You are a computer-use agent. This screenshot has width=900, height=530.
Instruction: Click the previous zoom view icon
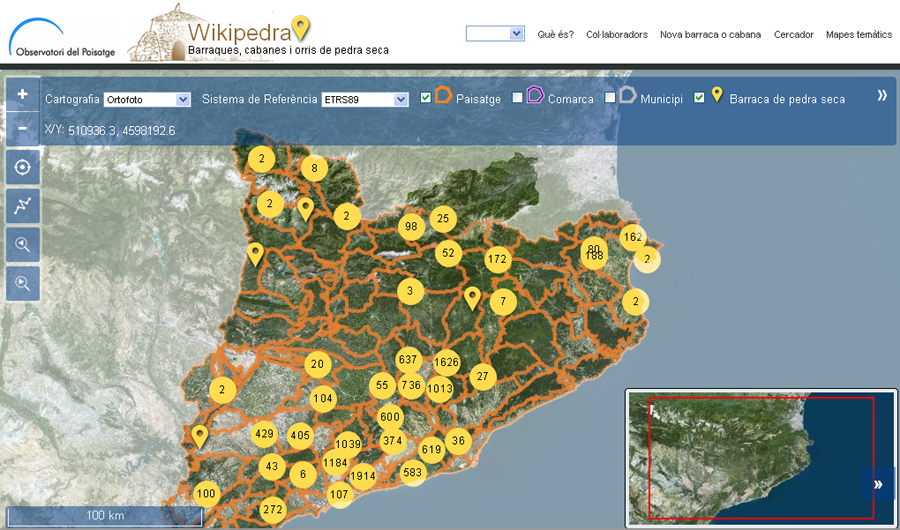pos(22,245)
